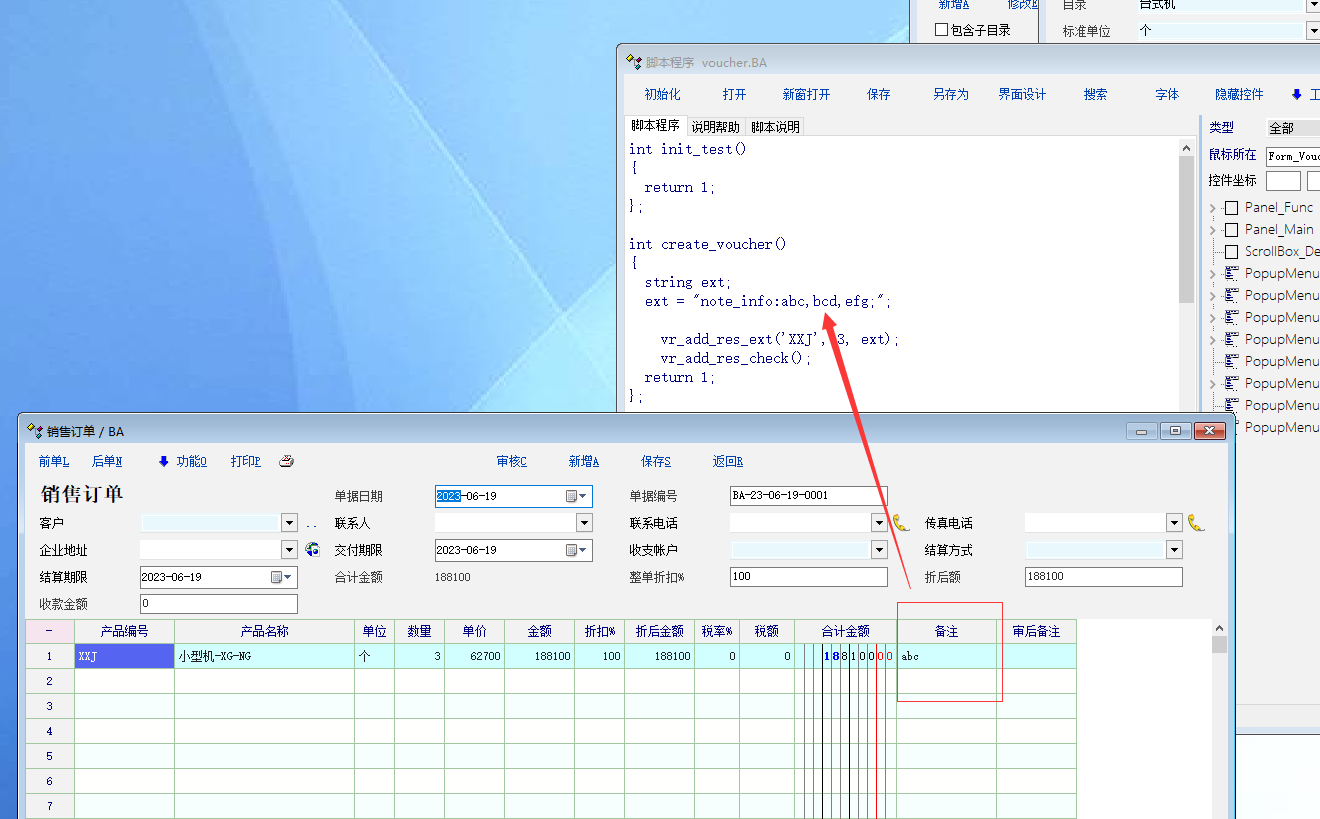Switch to the 说明帮助 tab

[x=715, y=127]
